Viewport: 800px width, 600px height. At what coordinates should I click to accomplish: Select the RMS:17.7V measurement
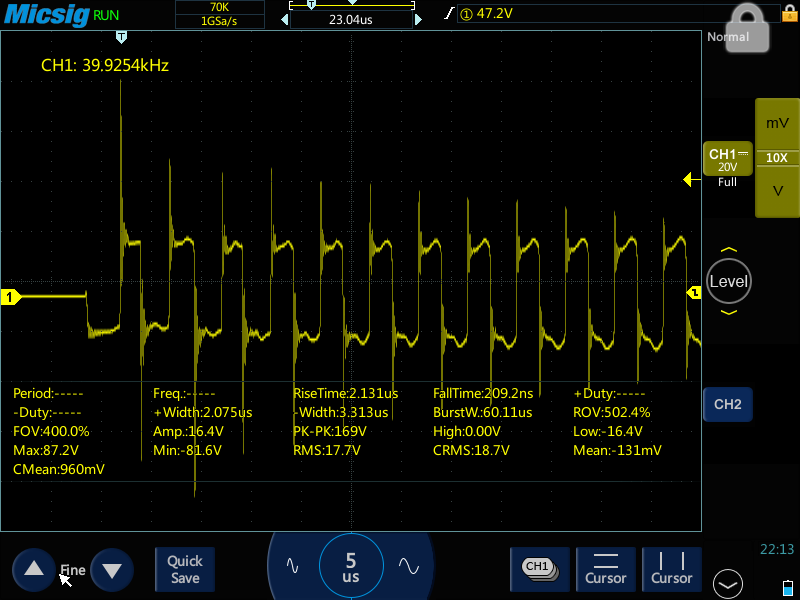[327, 451]
